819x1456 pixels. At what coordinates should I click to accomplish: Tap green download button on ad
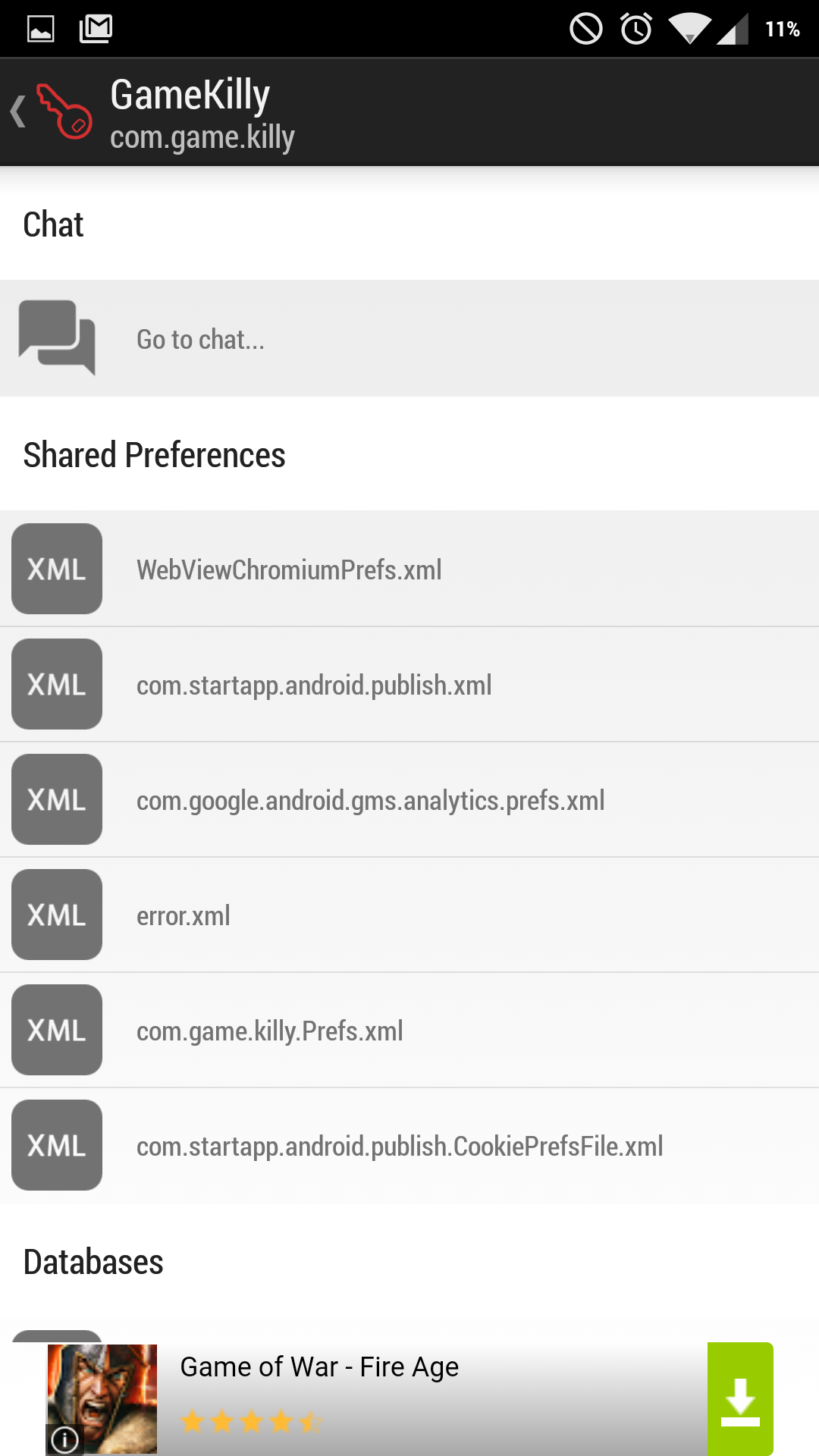click(x=740, y=1399)
